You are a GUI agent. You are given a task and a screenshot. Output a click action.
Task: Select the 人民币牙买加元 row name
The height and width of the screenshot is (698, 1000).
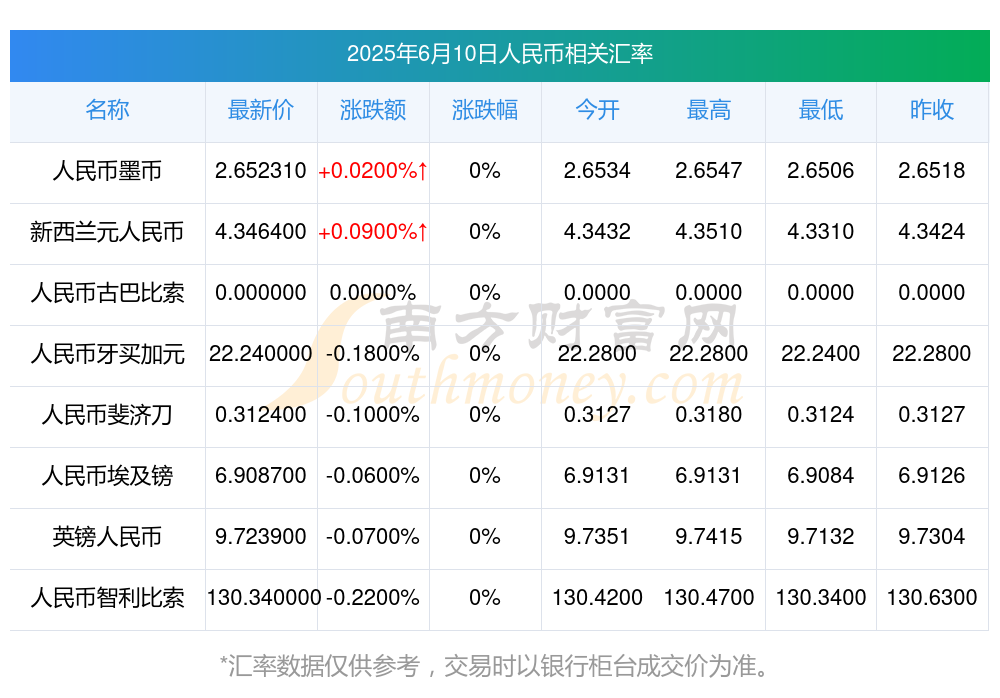point(107,353)
